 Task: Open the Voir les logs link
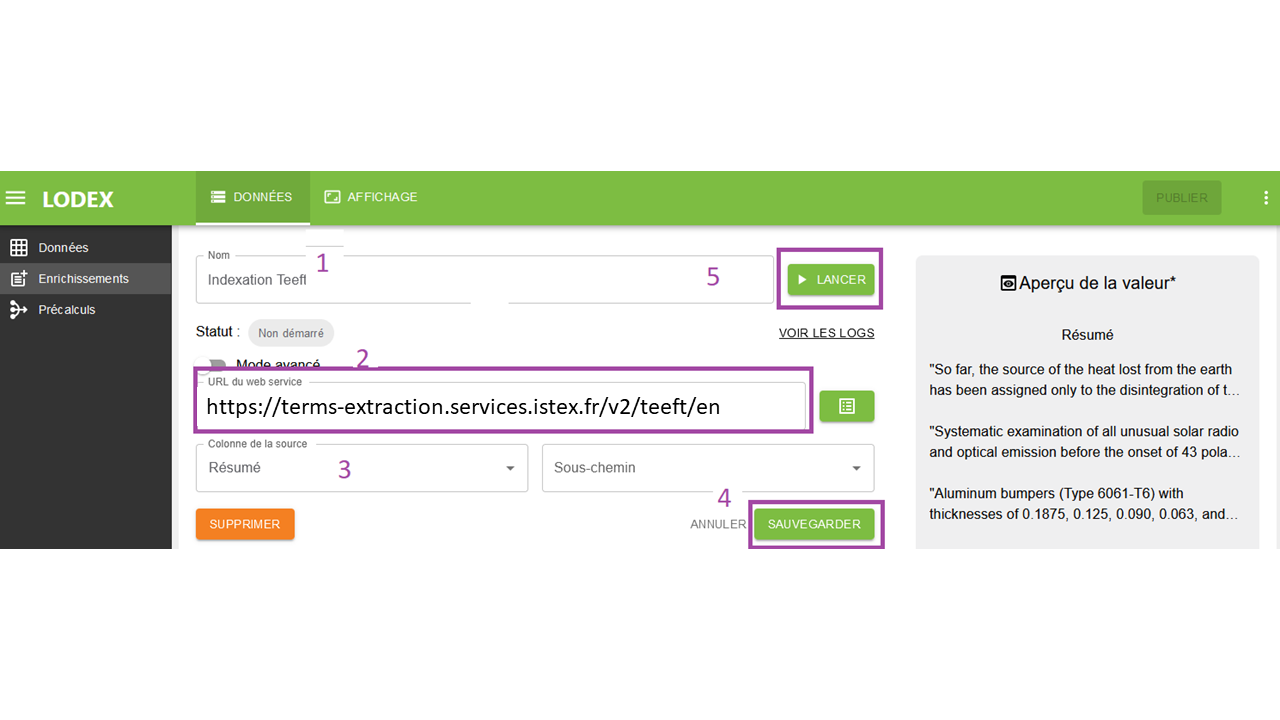click(826, 333)
